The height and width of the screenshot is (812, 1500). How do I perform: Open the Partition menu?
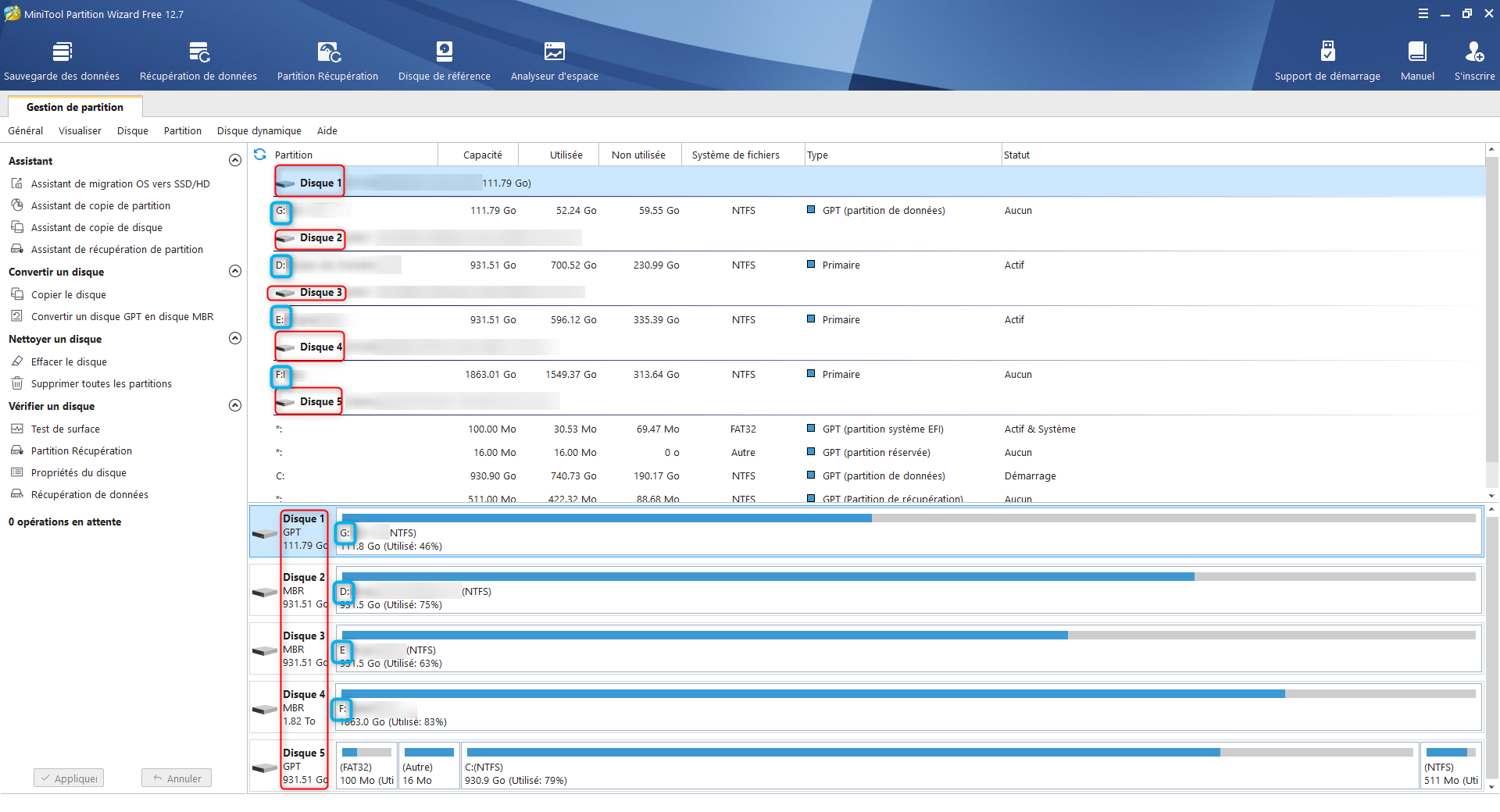[x=183, y=130]
